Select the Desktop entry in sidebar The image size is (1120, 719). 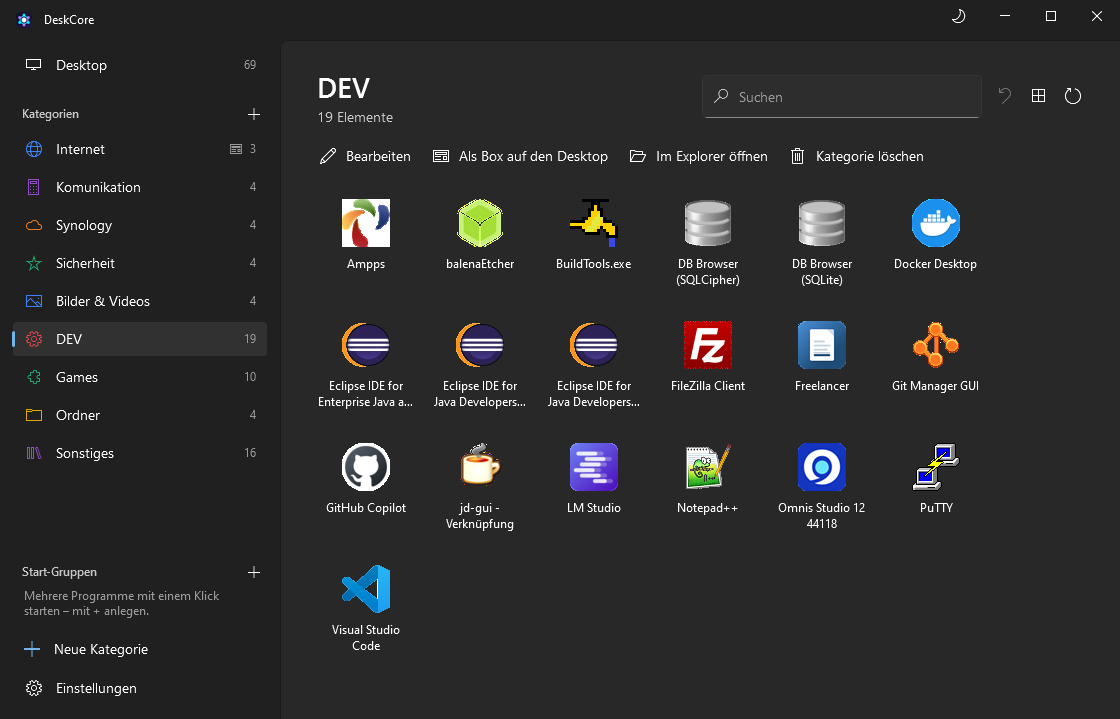pyautogui.click(x=140, y=65)
